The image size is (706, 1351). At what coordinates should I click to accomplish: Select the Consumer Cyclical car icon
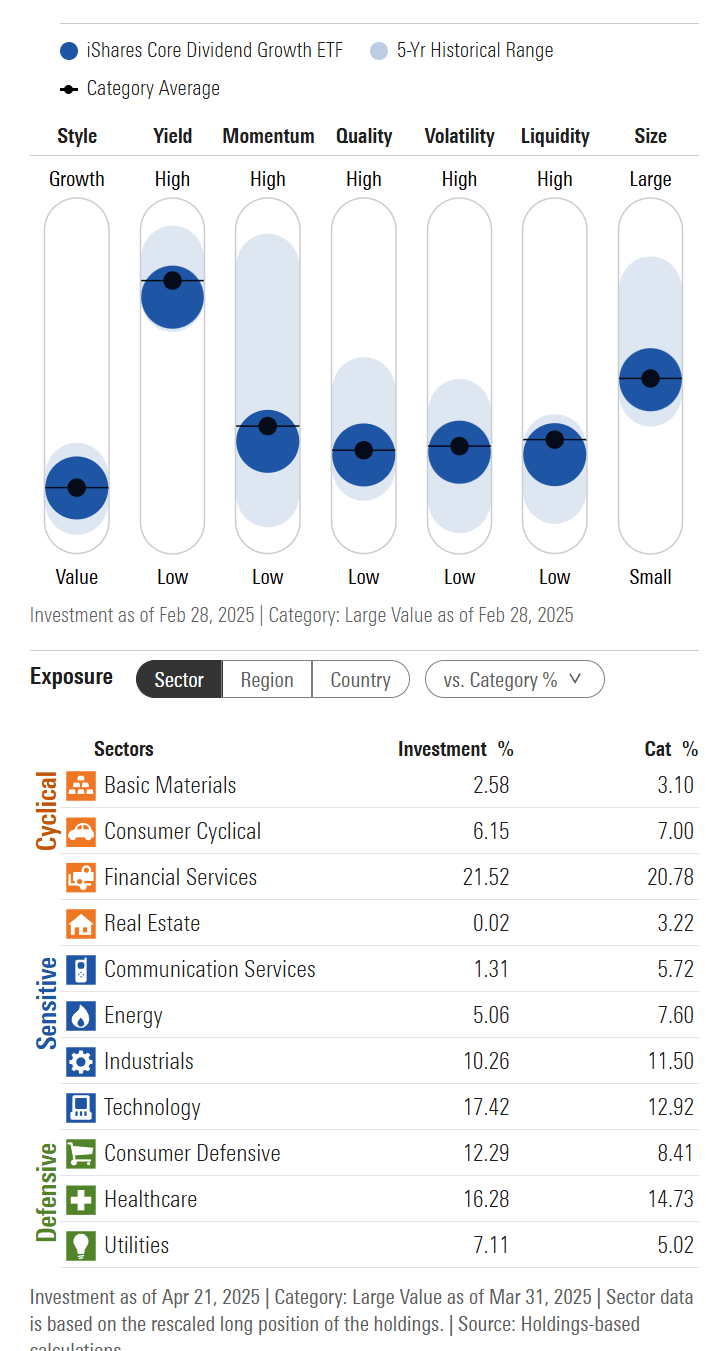point(80,831)
